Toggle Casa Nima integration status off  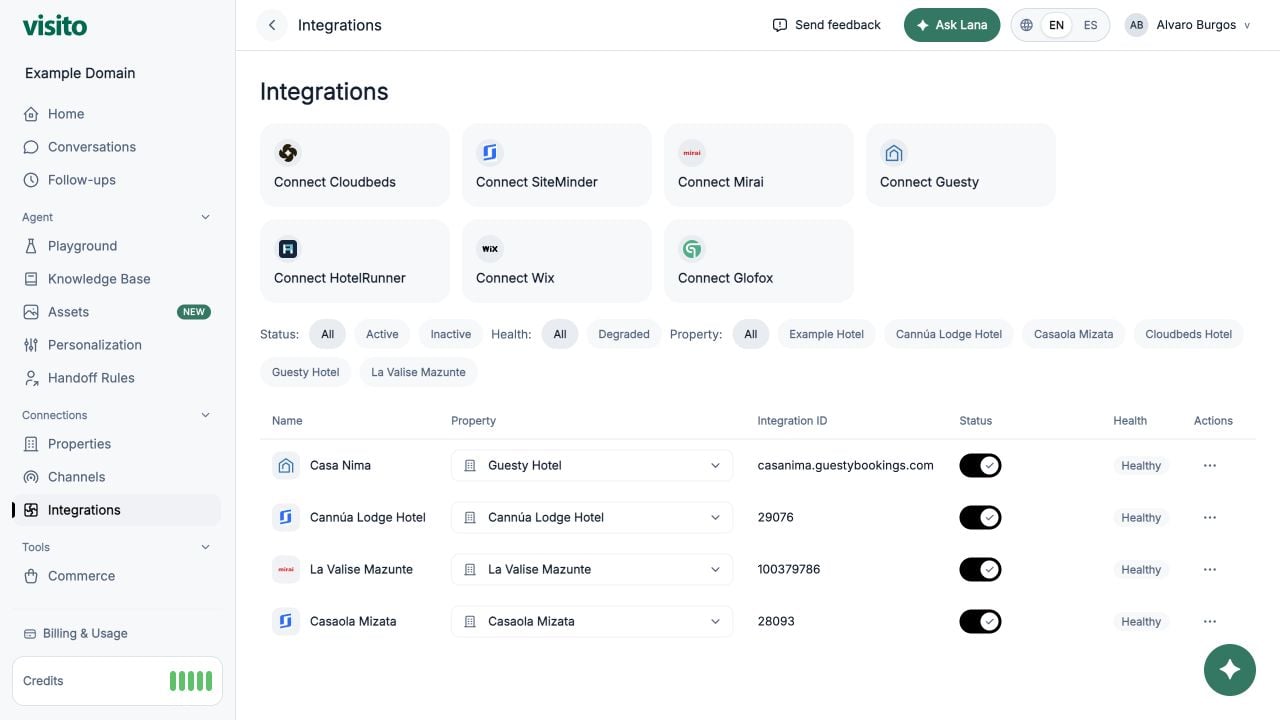coord(980,465)
